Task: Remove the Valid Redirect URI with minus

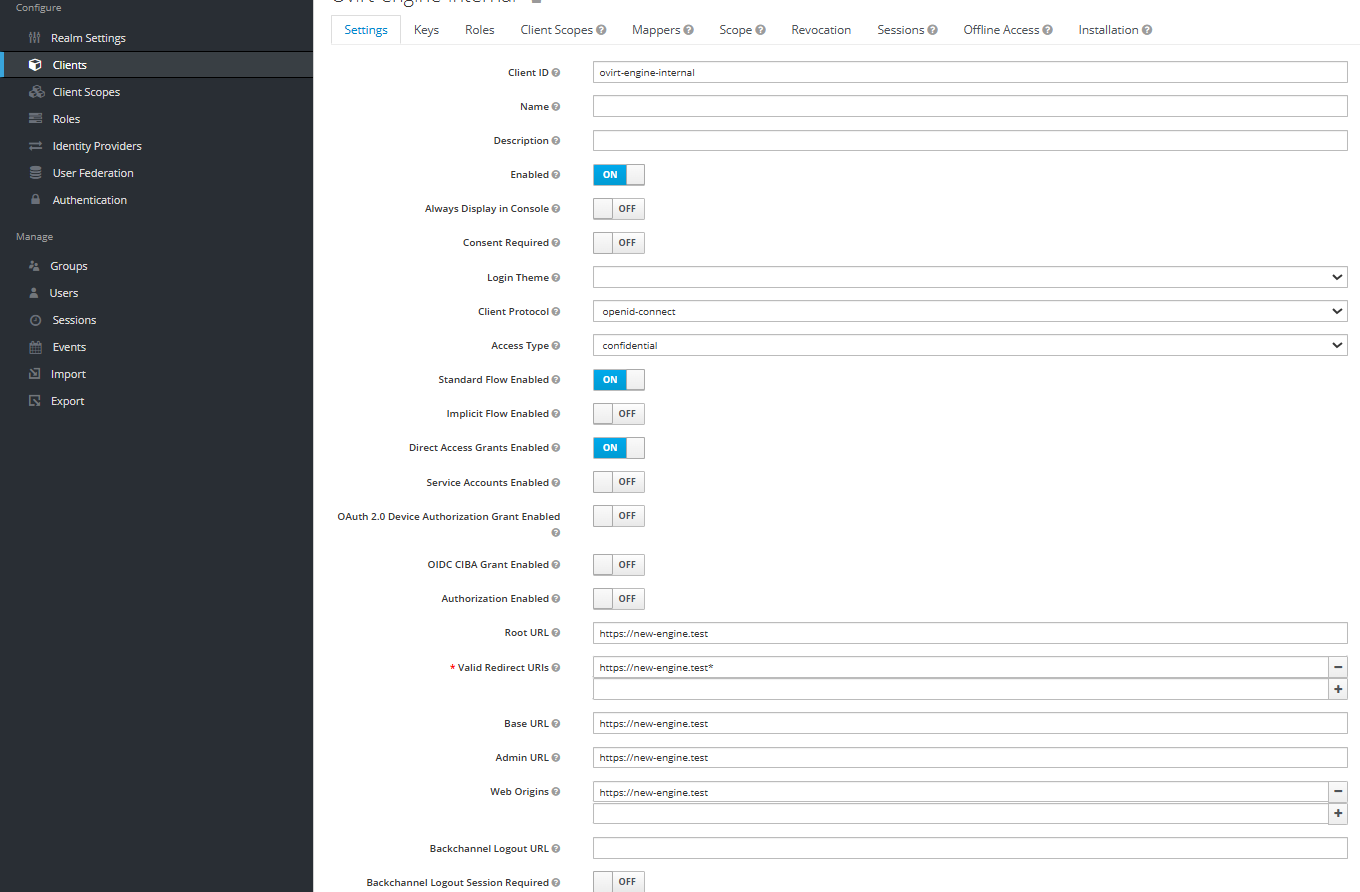Action: (1338, 667)
